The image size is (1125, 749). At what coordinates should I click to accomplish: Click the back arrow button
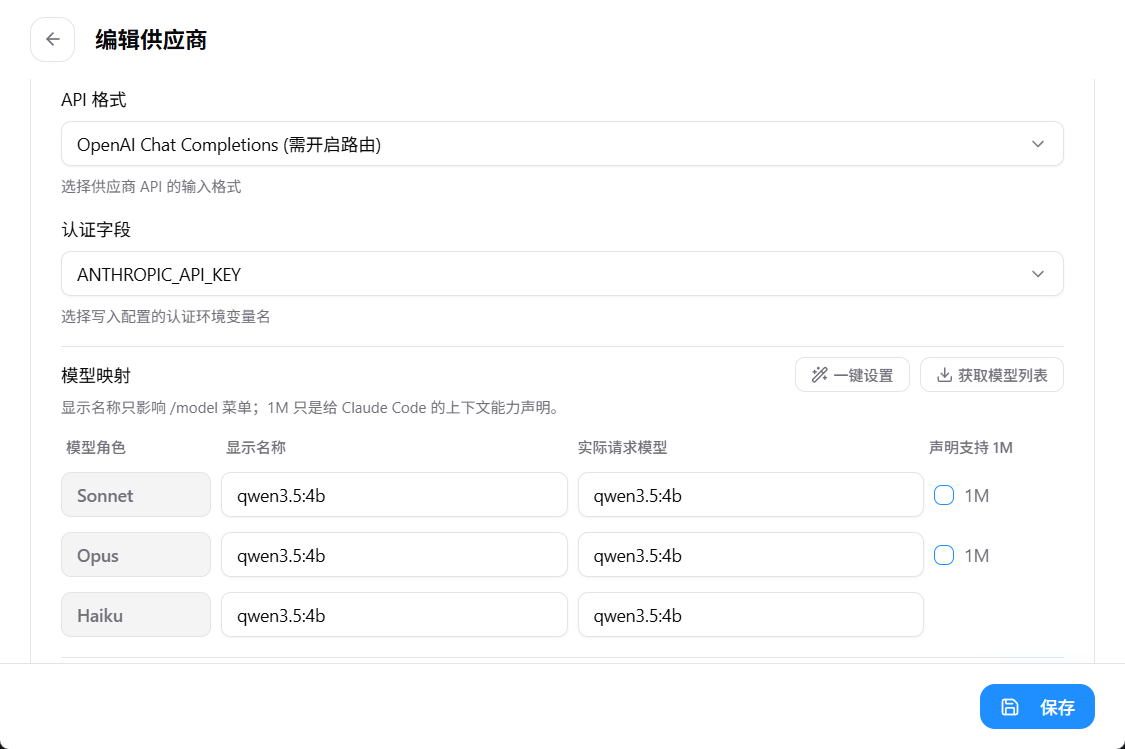52,39
